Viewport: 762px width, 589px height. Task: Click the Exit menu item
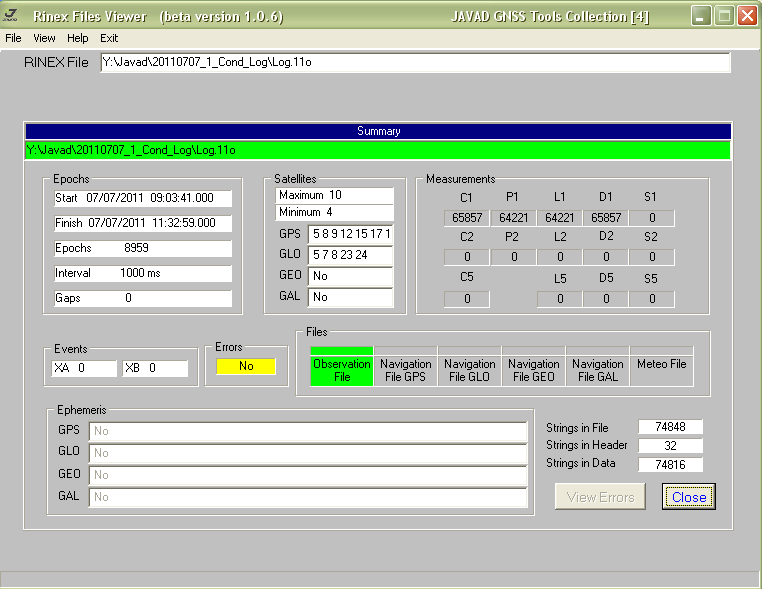point(109,38)
